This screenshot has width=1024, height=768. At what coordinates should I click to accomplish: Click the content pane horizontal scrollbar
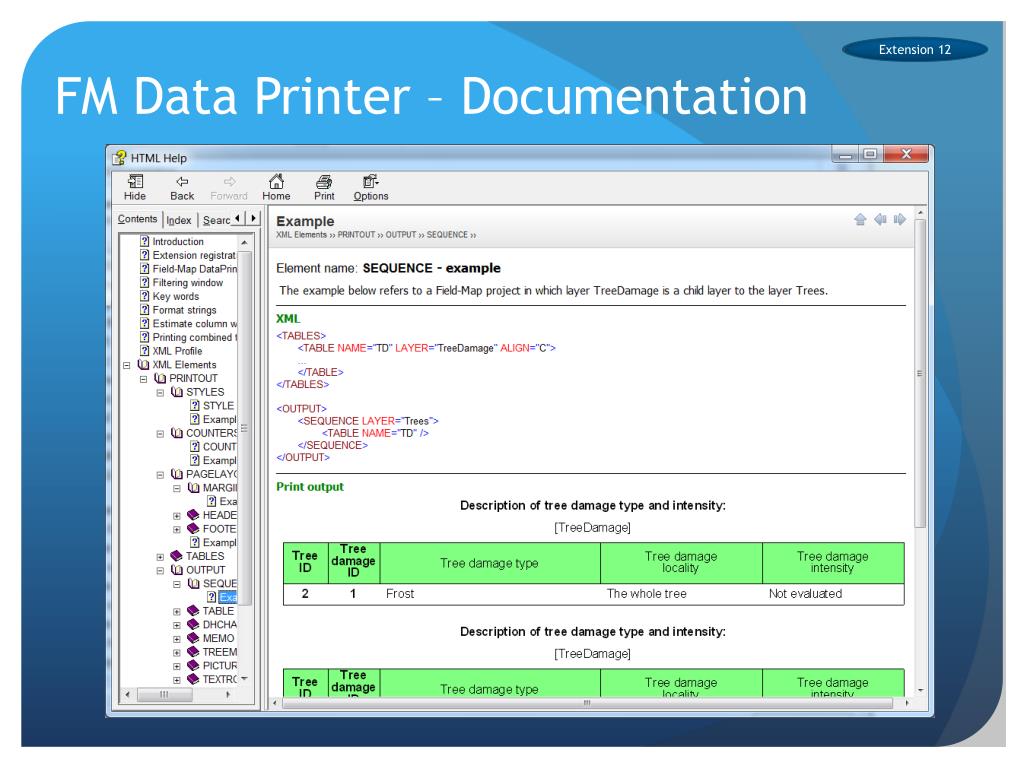(x=586, y=703)
